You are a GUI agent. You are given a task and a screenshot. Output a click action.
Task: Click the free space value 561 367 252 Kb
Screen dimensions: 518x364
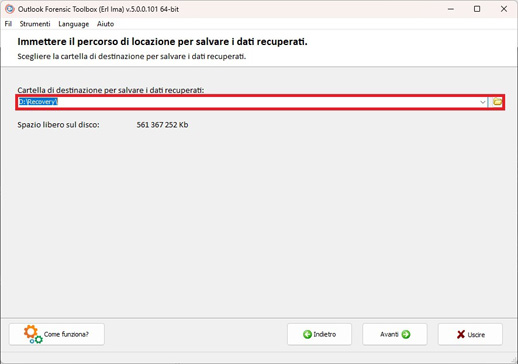162,125
